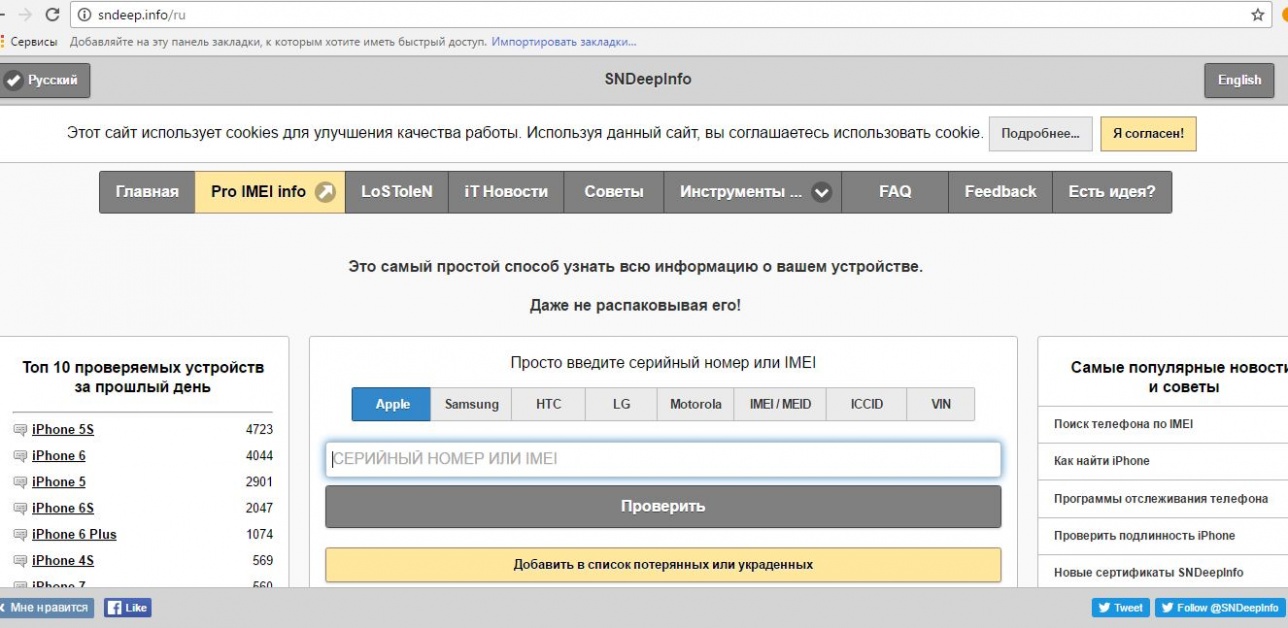Image resolution: width=1288 pixels, height=628 pixels.
Task: Go to the LoSToleN section
Action: (395, 191)
